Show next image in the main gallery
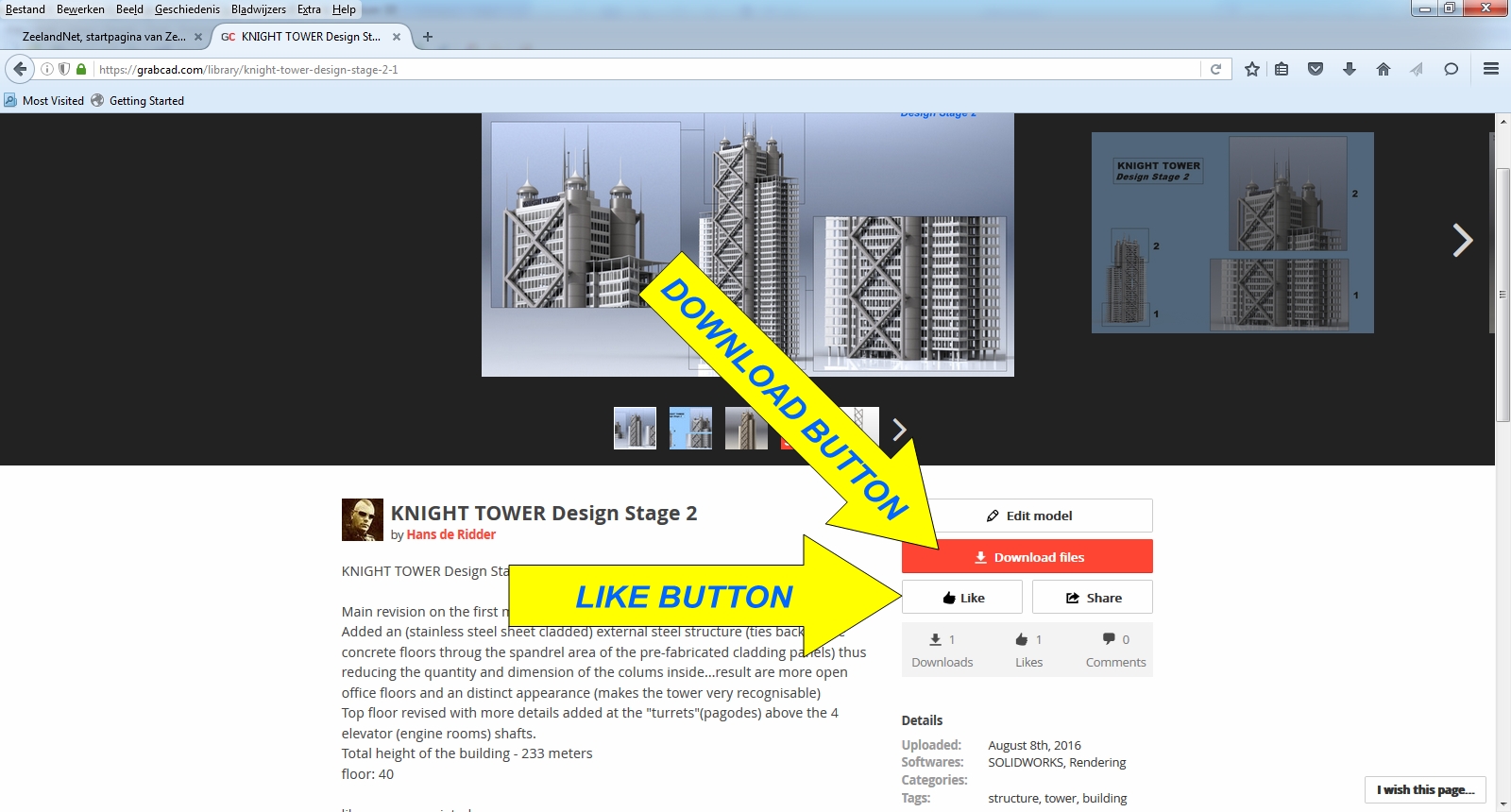The width and height of the screenshot is (1511, 812). point(1463,241)
